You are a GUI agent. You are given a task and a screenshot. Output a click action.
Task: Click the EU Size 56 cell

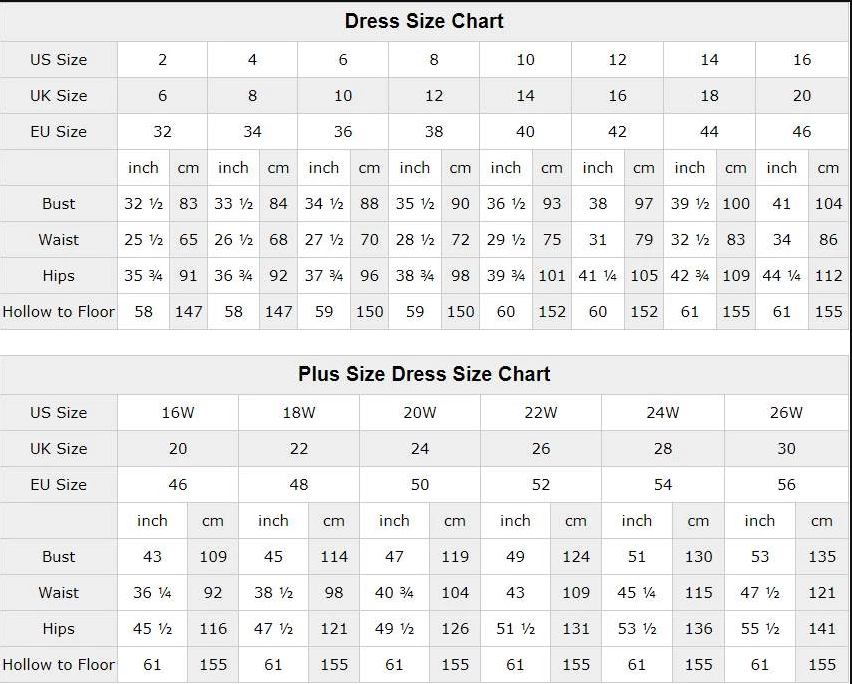click(786, 484)
